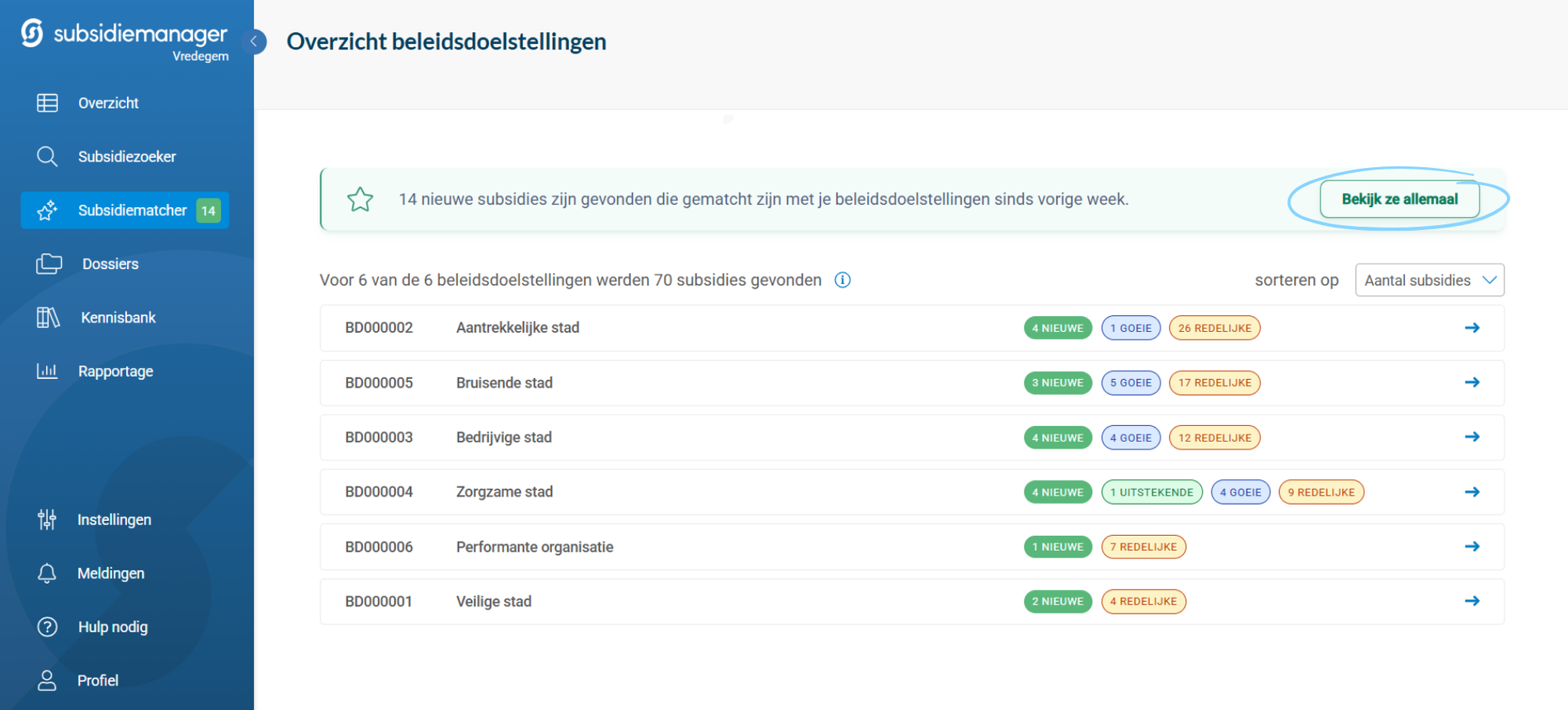Open Veilige stad with its arrow
This screenshot has height=710, width=1568.
tap(1472, 601)
